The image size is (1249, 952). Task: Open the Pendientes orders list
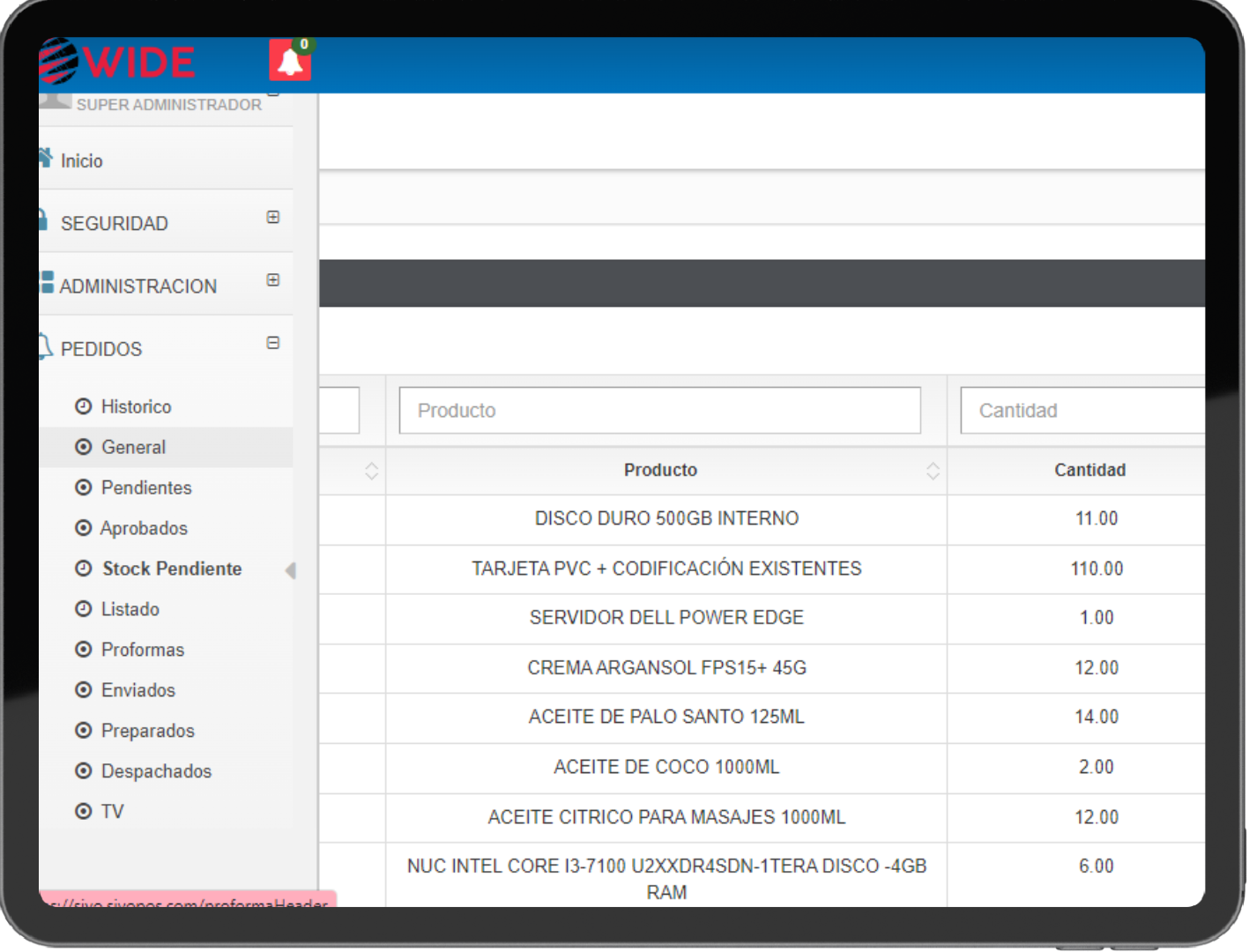(146, 487)
